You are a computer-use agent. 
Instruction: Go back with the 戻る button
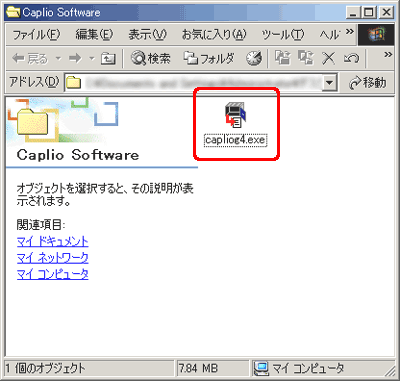pos(30,59)
